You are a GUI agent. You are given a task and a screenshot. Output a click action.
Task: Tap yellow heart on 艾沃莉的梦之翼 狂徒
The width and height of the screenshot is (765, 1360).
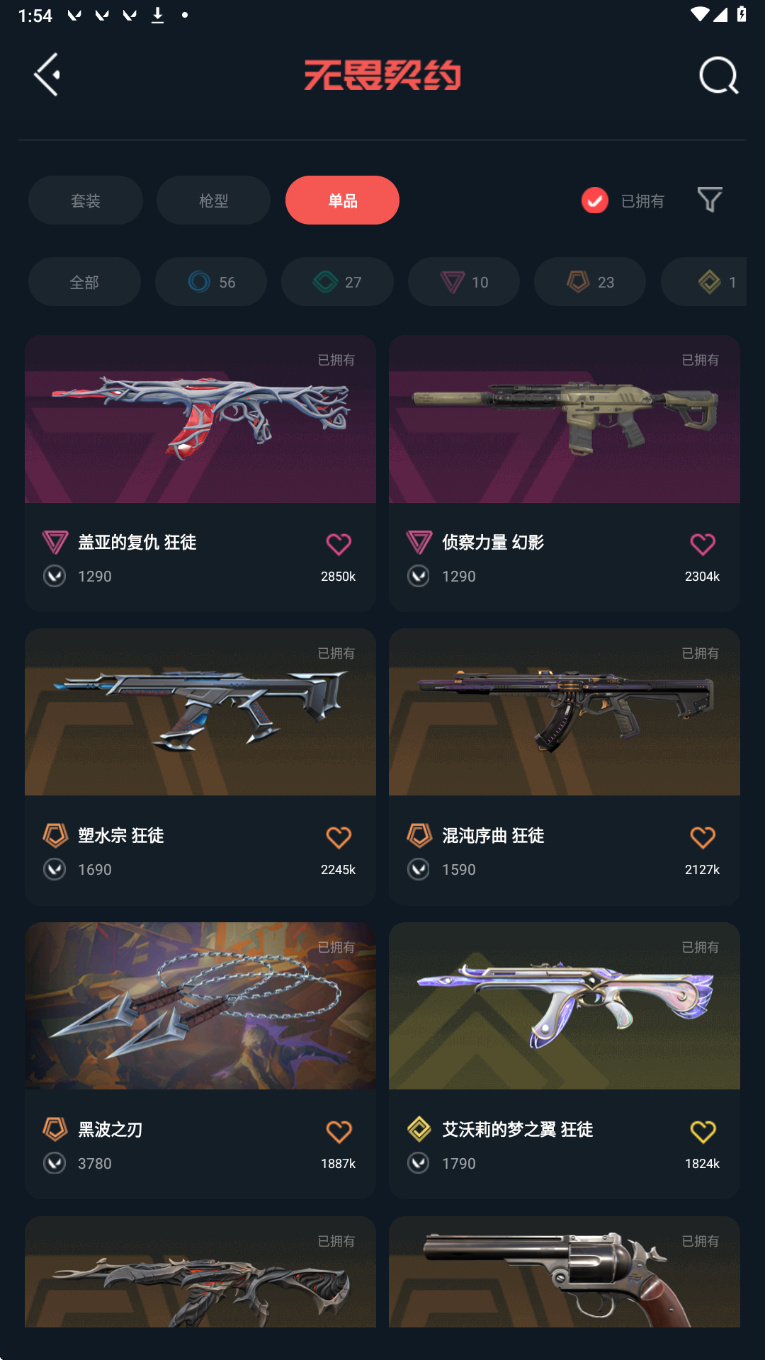703,1131
